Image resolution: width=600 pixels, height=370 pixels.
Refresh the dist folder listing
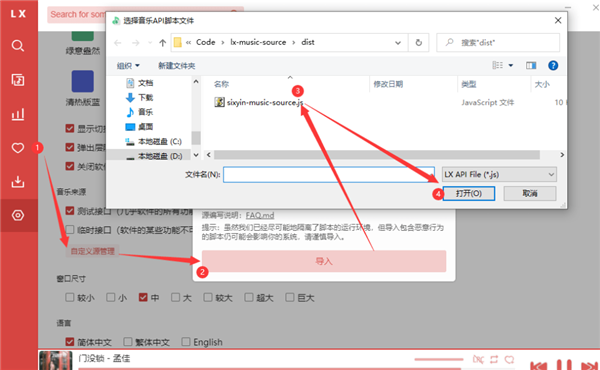pos(419,42)
